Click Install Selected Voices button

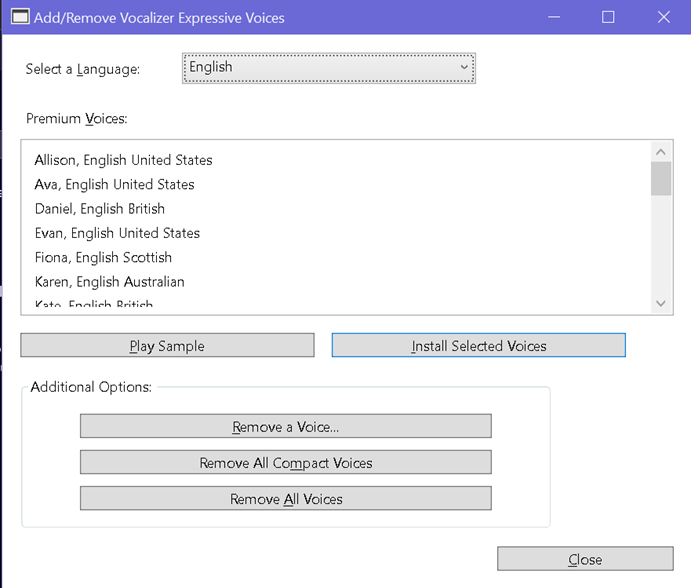(x=479, y=345)
